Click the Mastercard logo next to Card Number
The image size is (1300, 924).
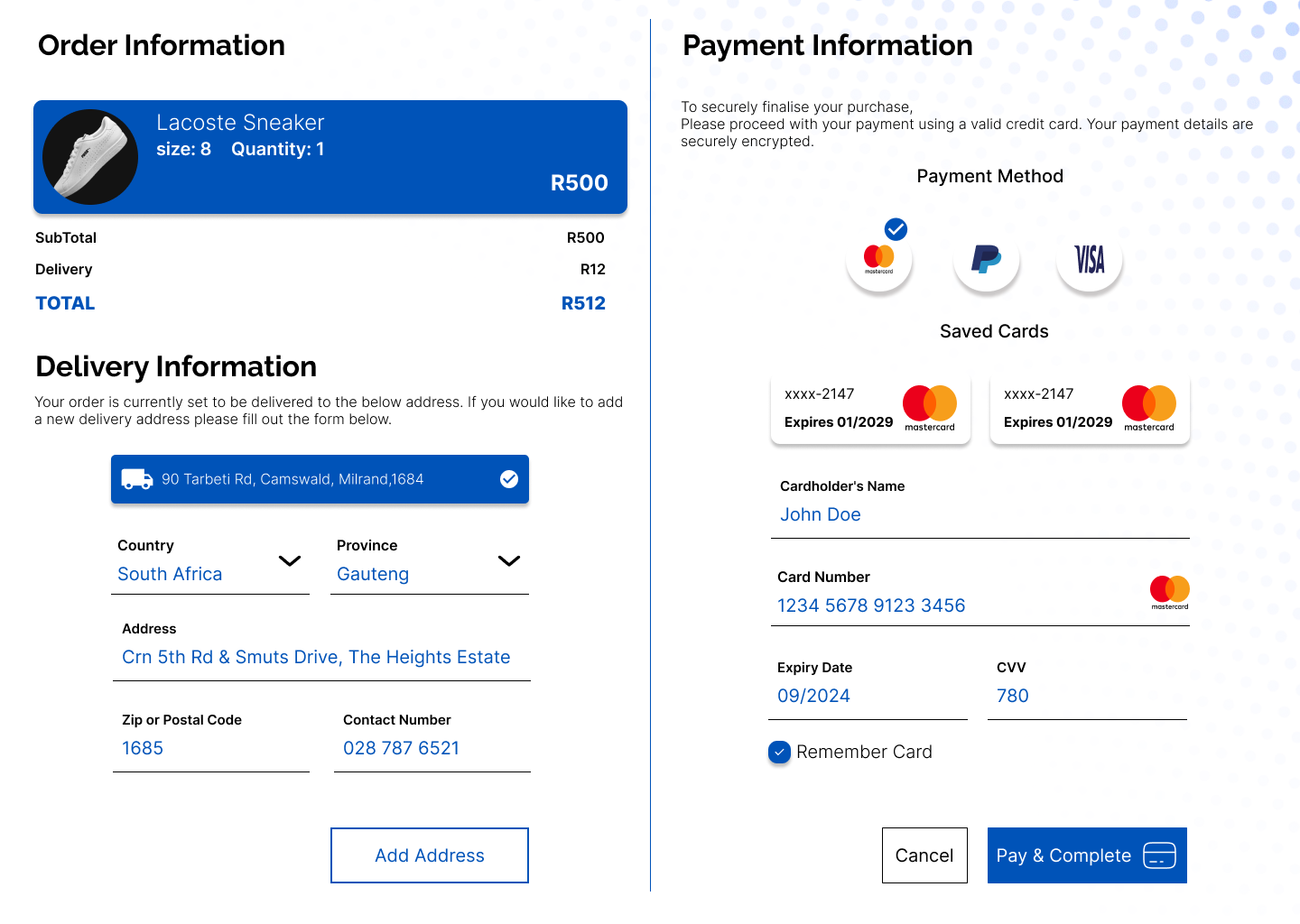tap(1170, 590)
